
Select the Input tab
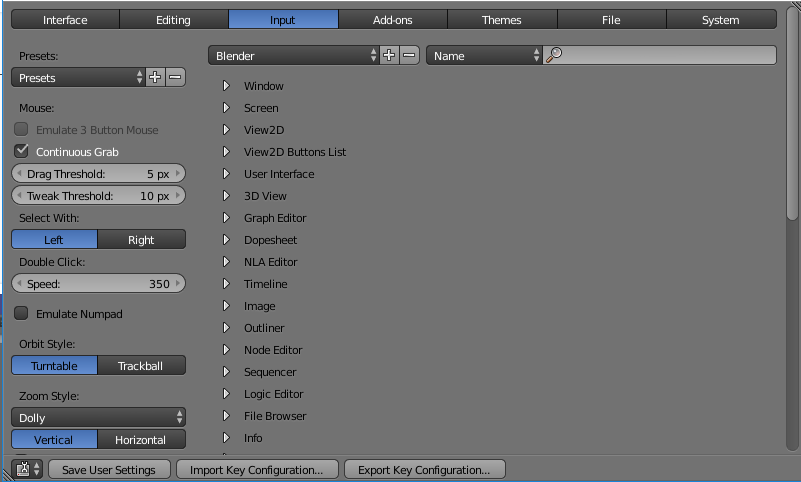(x=283, y=19)
